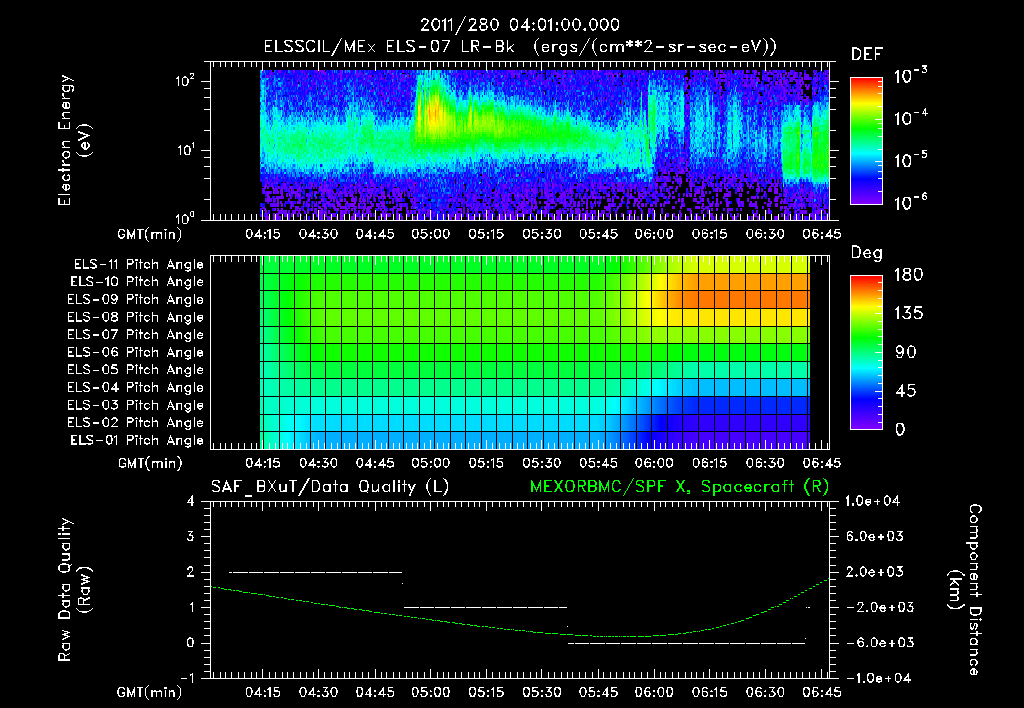The image size is (1024, 708).
Task: Click the 05:00 tick under the energy spectrogram
Action: [x=430, y=234]
